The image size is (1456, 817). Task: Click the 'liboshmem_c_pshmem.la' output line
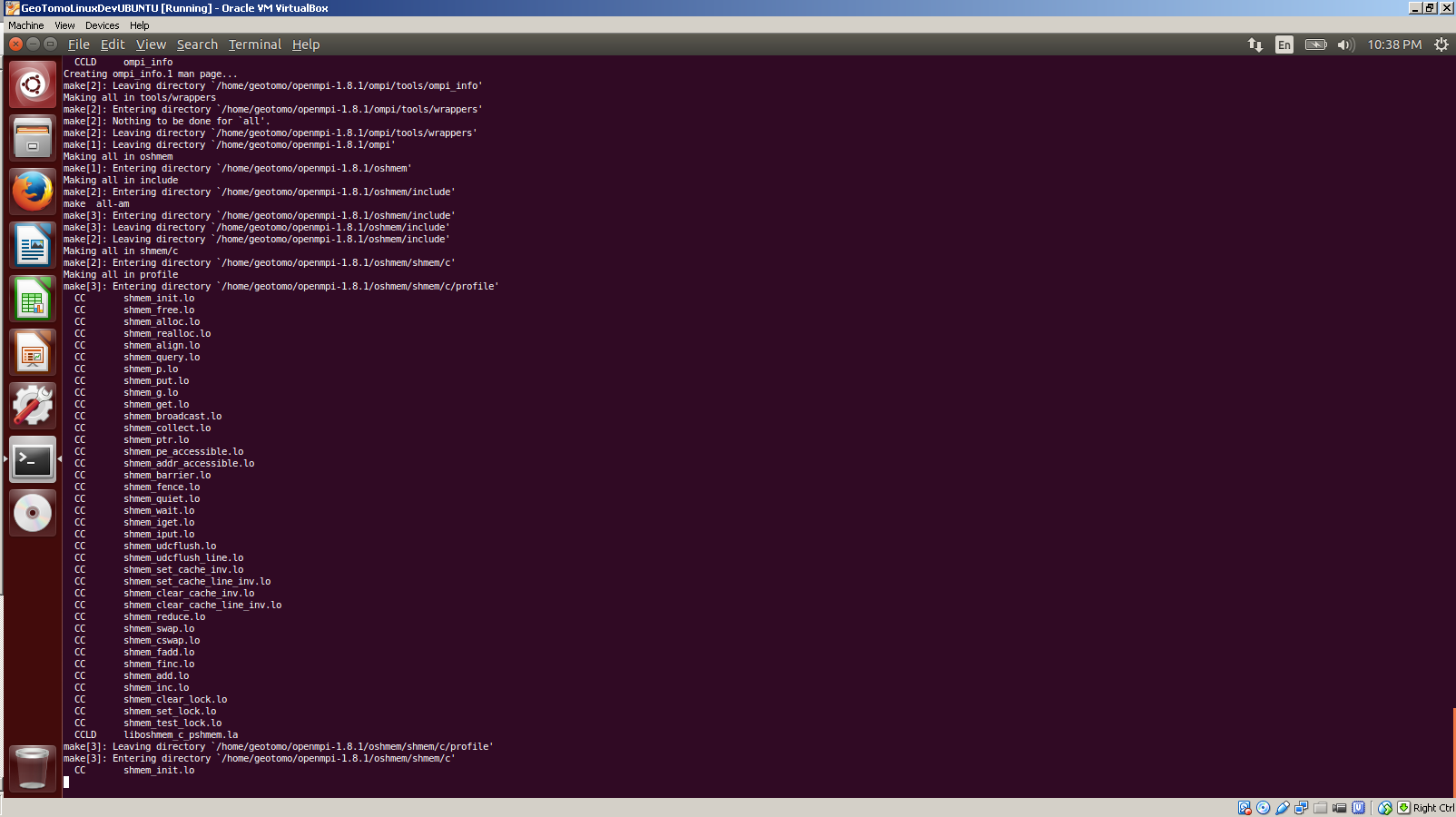coord(181,734)
